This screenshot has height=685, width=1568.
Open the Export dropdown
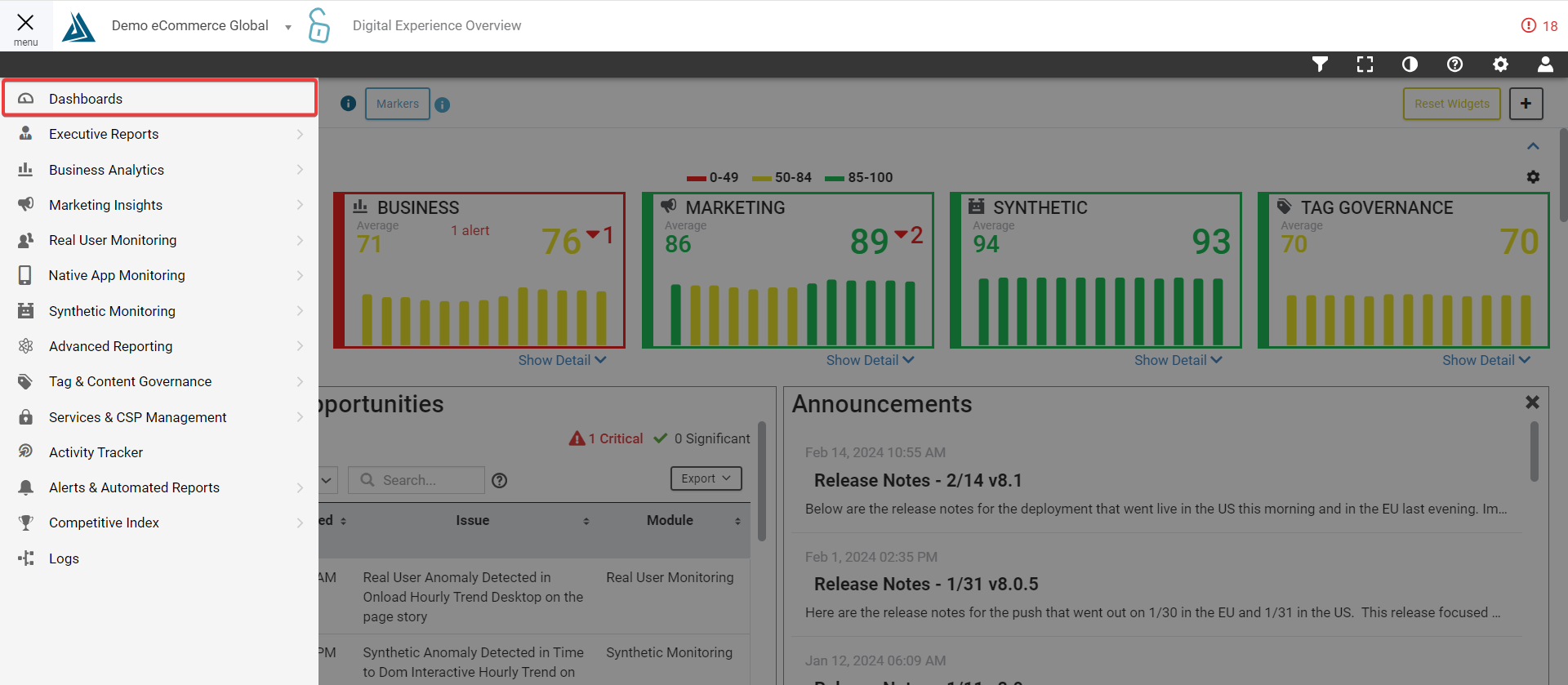tap(706, 478)
